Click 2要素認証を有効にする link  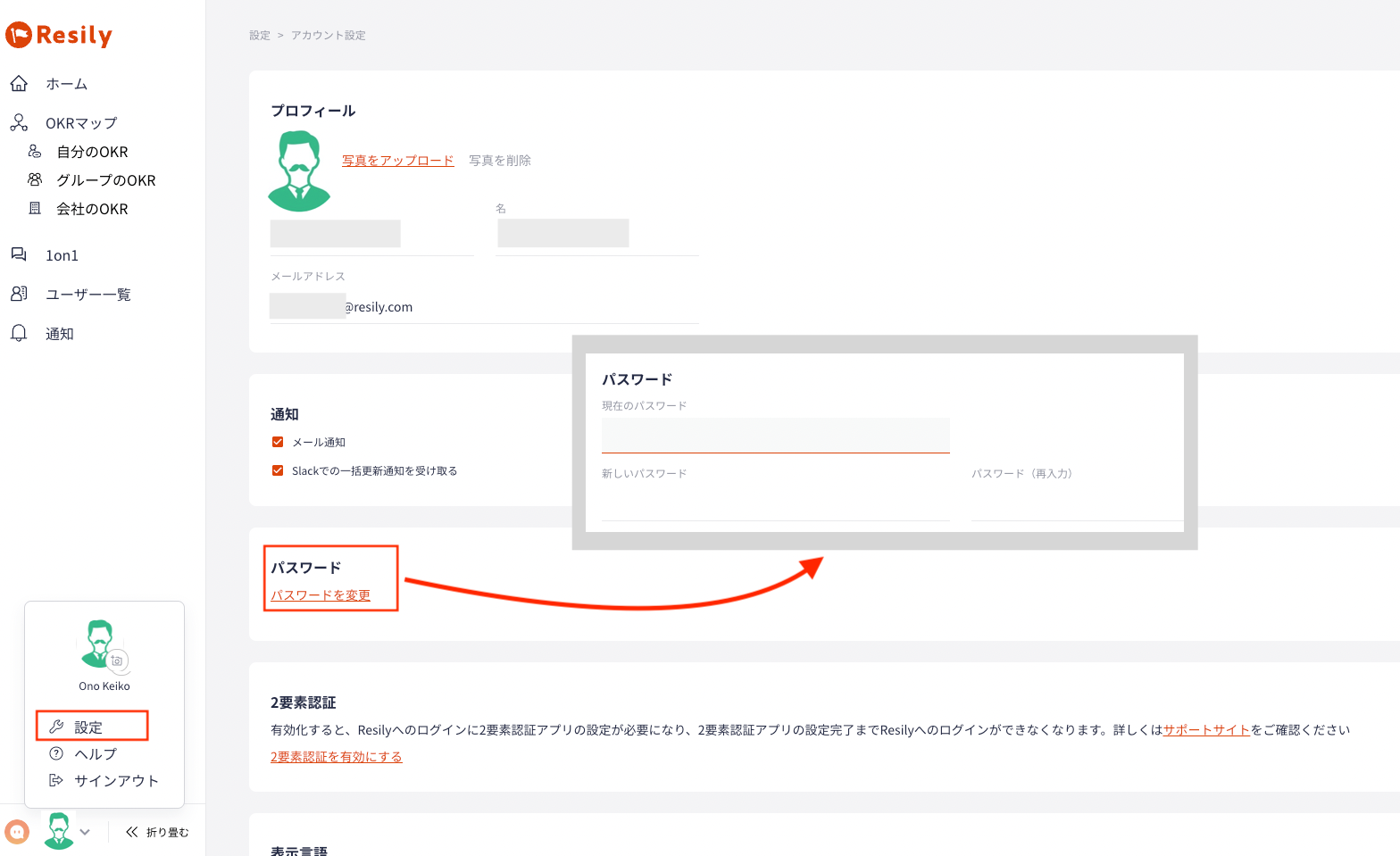coord(337,757)
